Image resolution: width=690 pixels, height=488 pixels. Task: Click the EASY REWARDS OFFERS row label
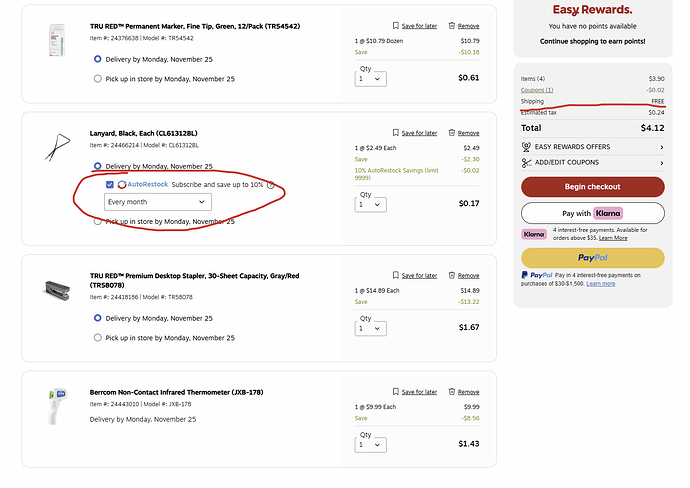pyautogui.click(x=573, y=147)
